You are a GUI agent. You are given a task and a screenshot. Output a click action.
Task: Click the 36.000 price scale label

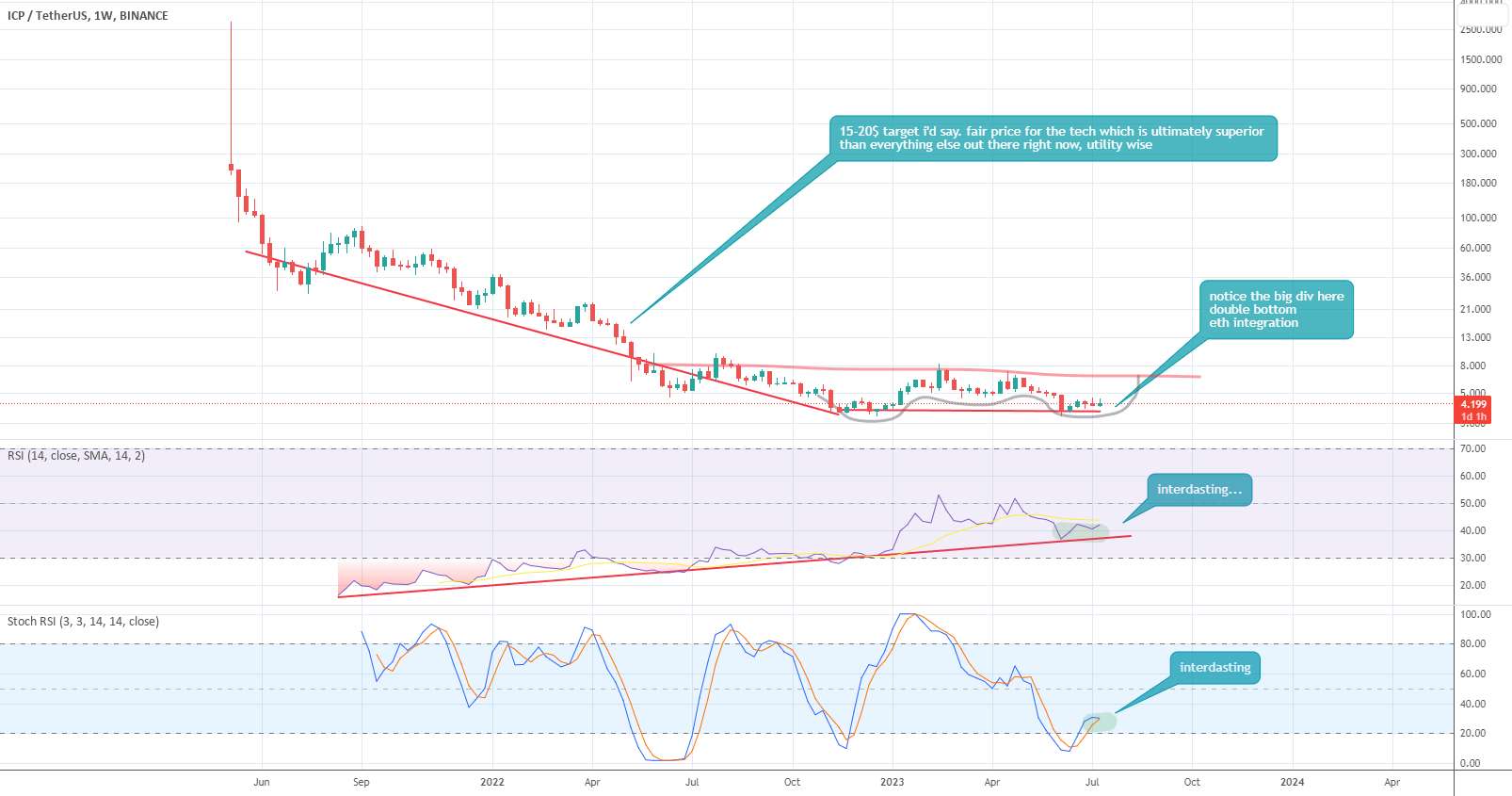click(1475, 277)
